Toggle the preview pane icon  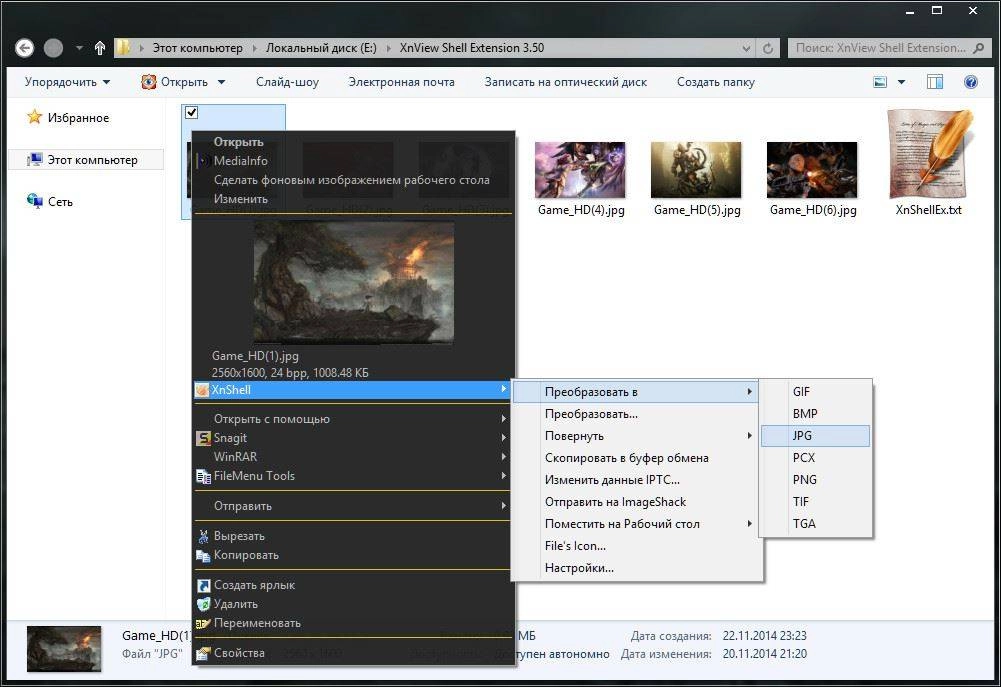point(935,82)
